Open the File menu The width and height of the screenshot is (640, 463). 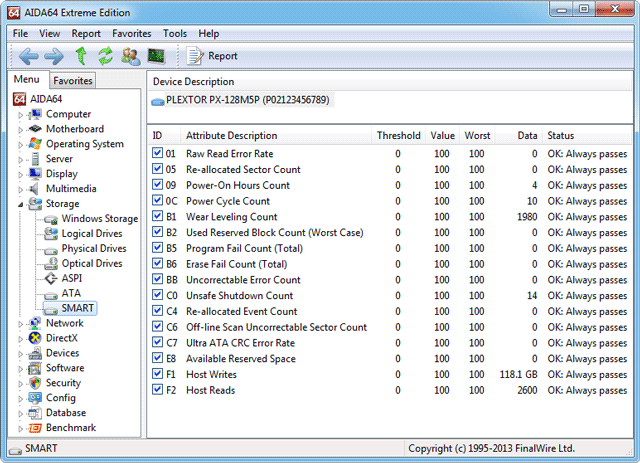click(x=20, y=33)
